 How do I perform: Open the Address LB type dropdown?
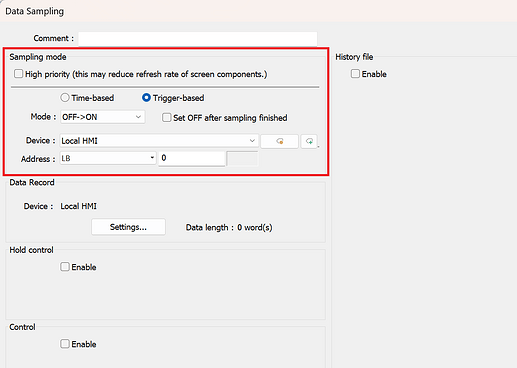tap(108, 158)
